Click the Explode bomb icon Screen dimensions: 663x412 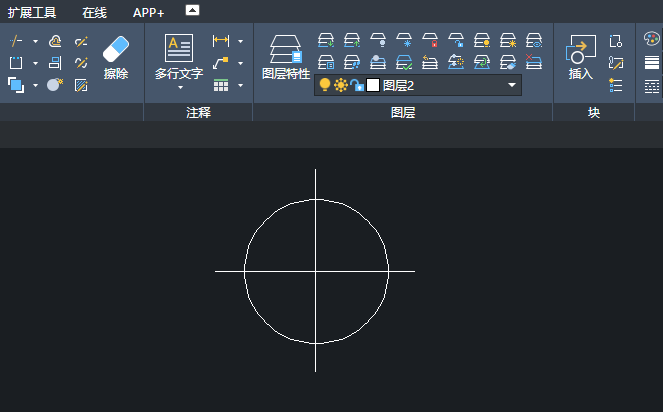(x=55, y=85)
